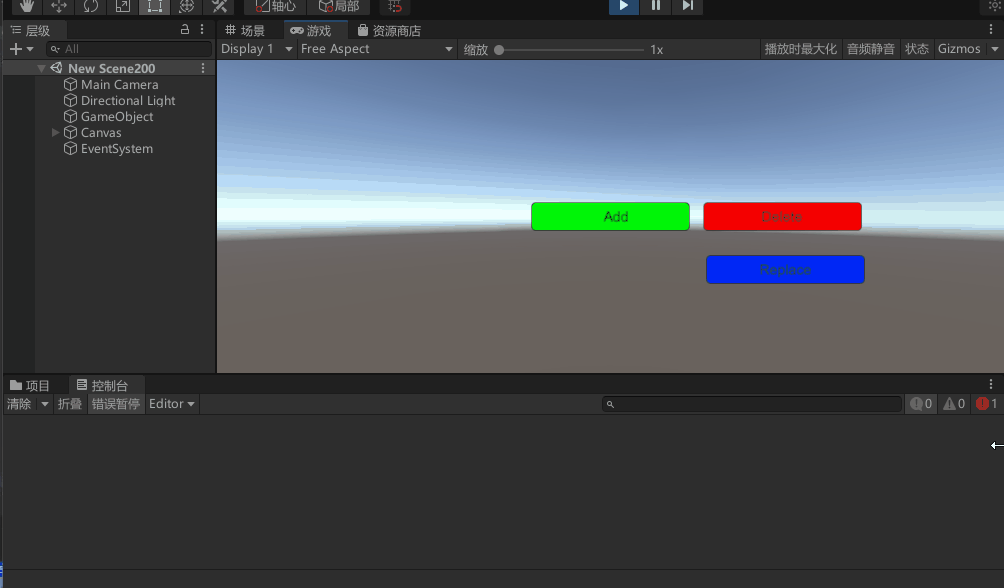
Task: Step forward one frame
Action: click(x=688, y=6)
